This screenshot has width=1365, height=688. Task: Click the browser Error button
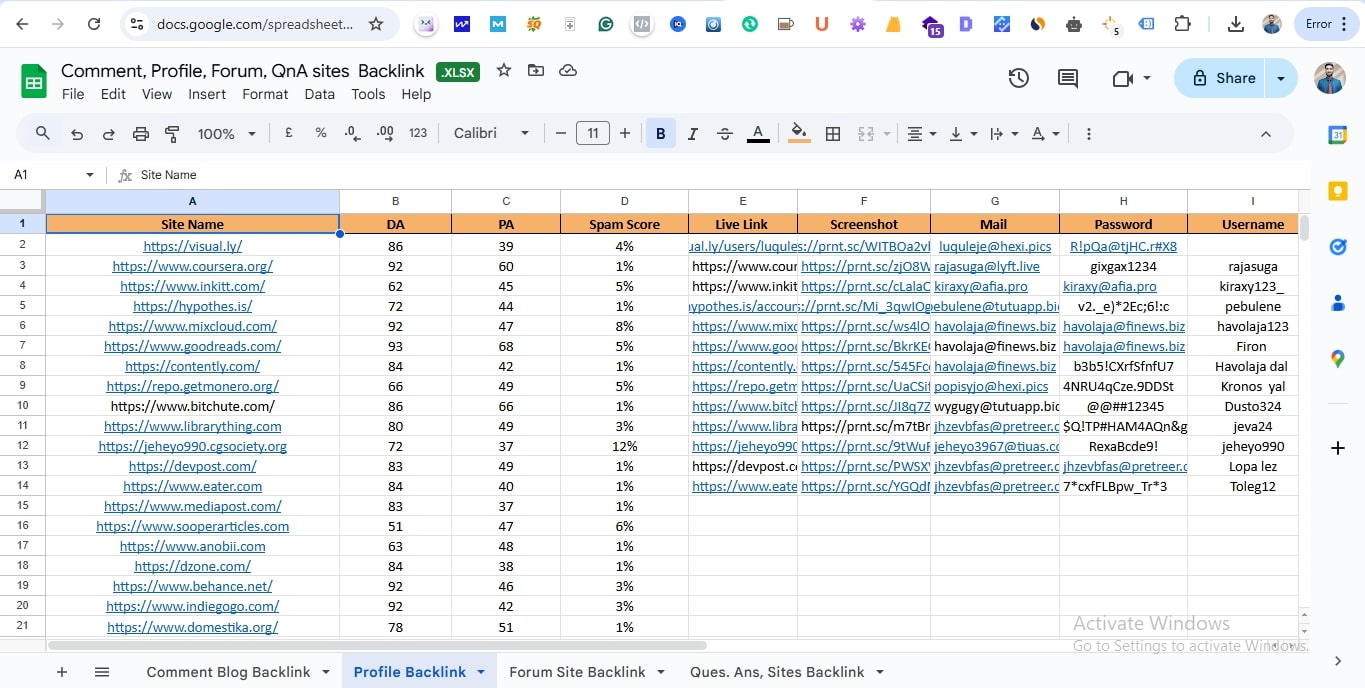[1327, 24]
